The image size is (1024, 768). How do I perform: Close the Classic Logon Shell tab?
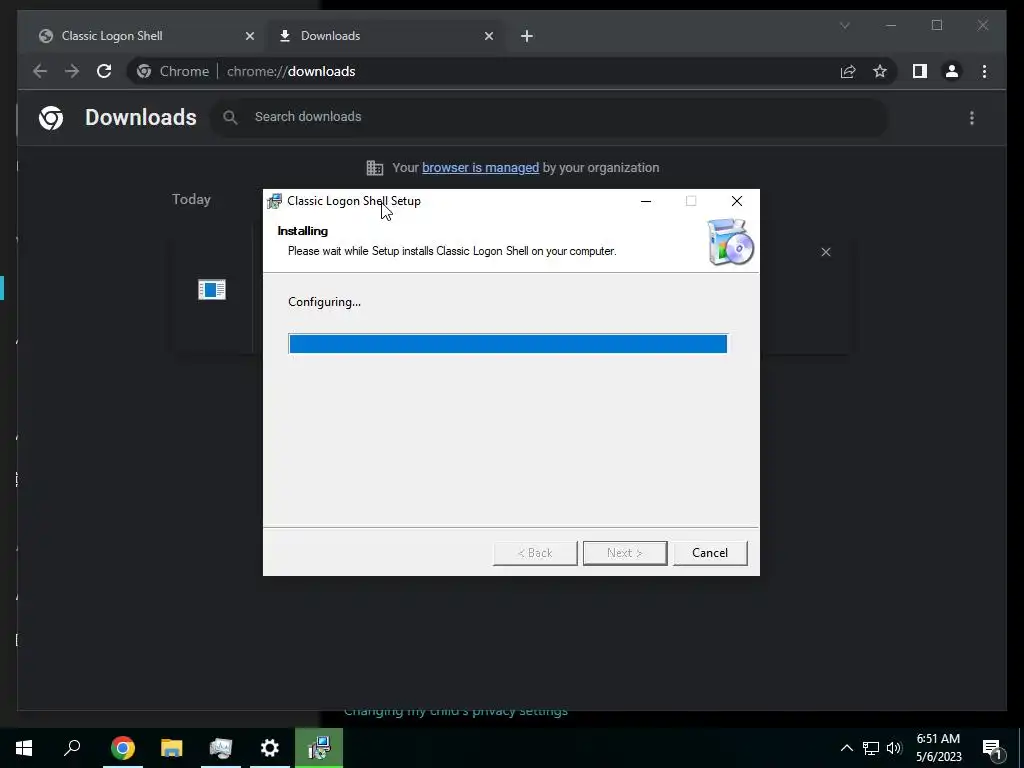(249, 36)
